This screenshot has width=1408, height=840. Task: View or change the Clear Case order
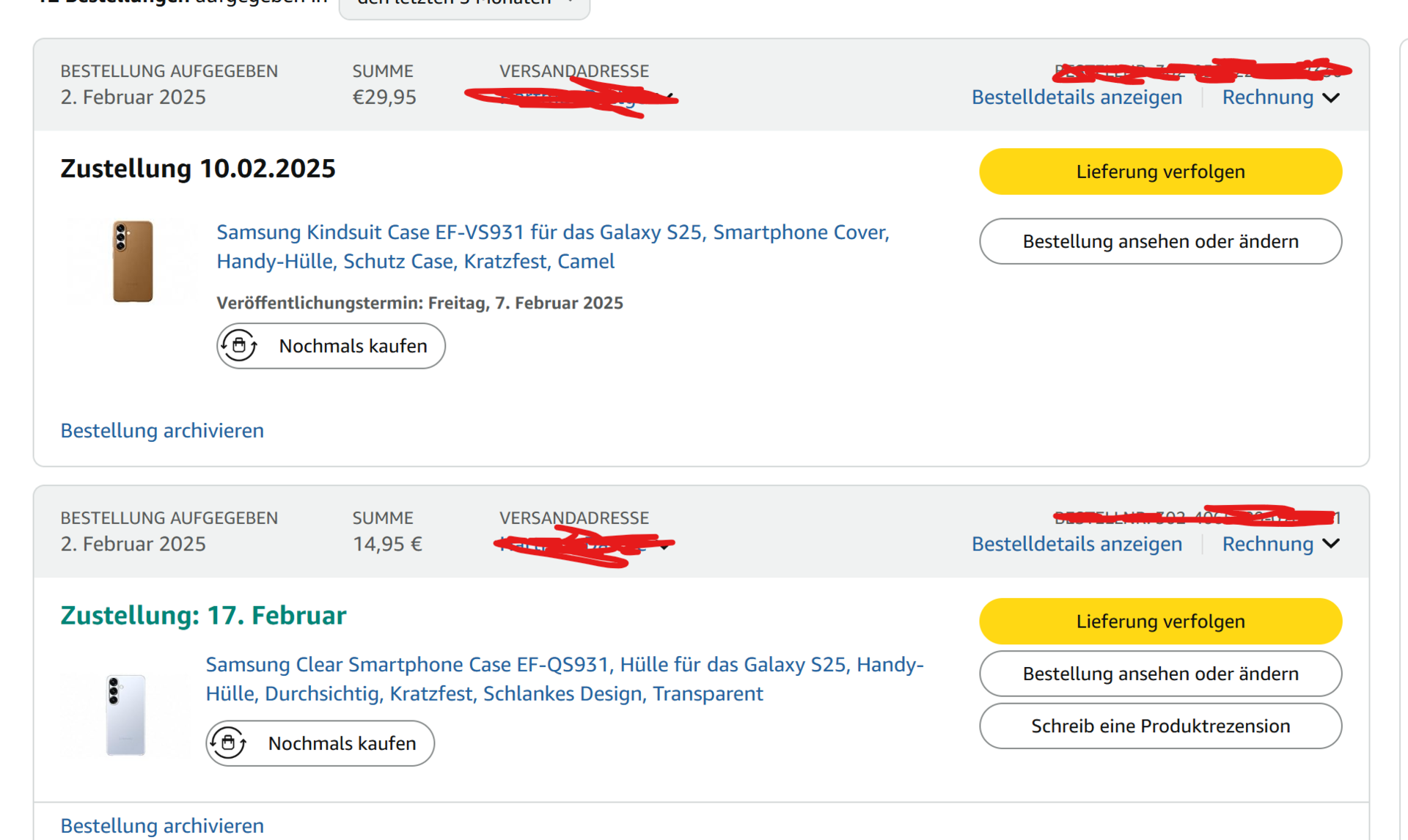point(1160,674)
